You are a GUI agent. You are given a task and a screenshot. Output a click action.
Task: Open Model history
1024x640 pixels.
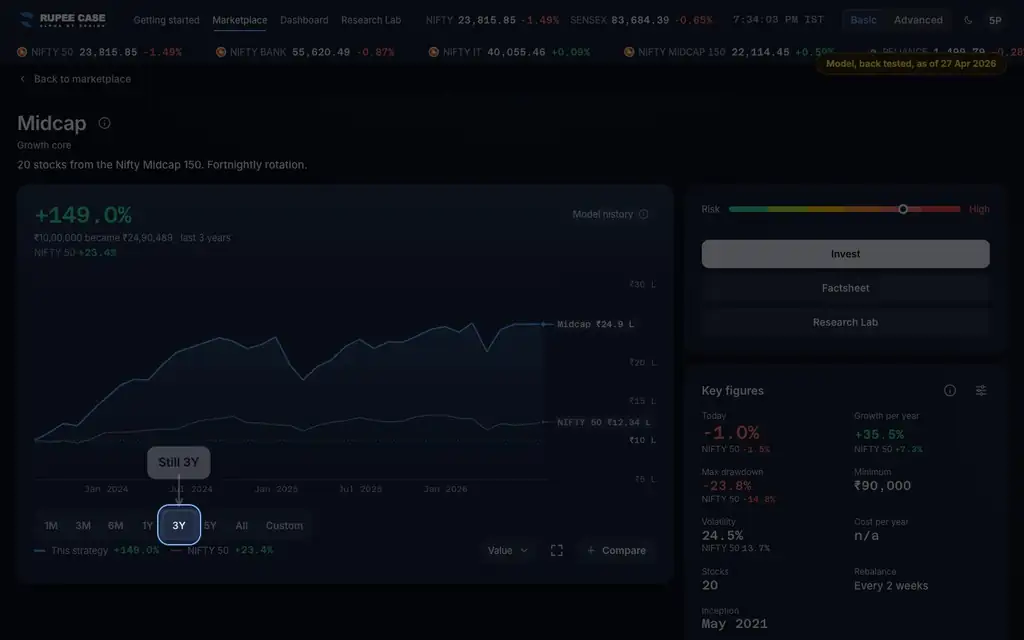coord(609,214)
